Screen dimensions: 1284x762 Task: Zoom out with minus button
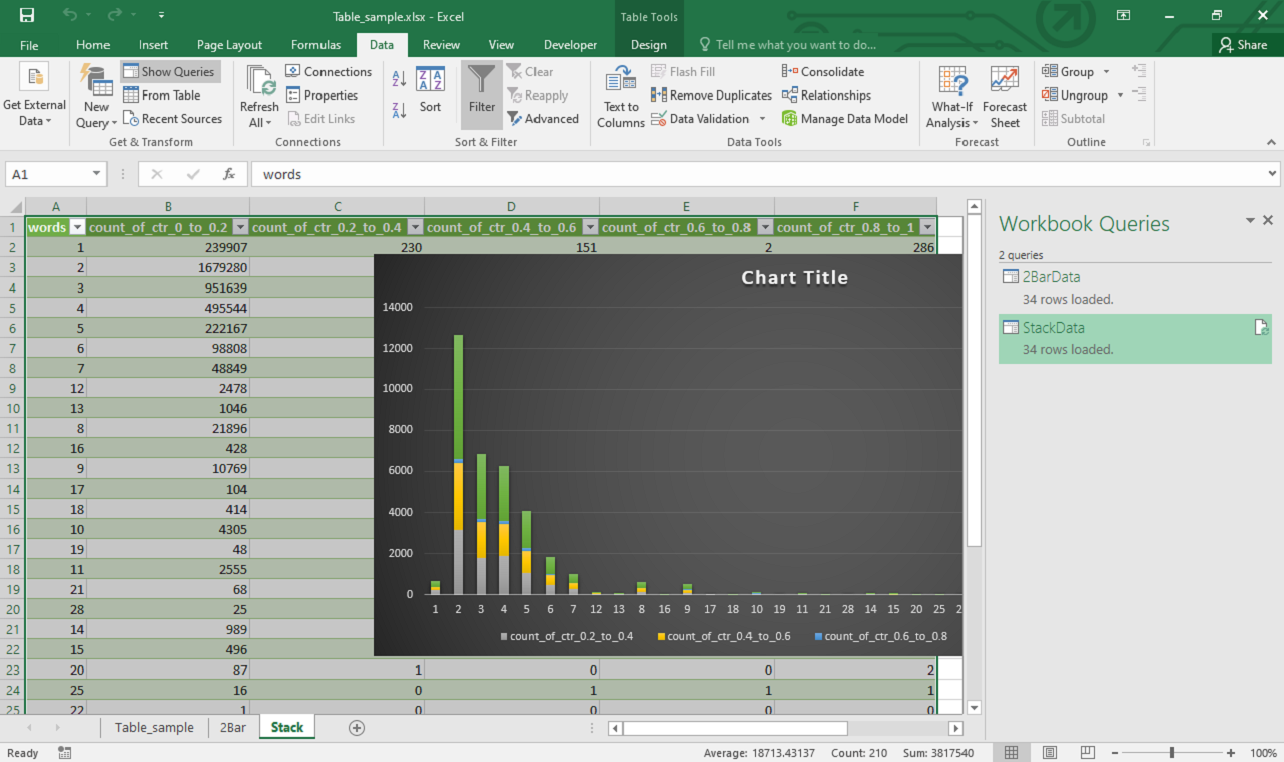coord(1114,752)
